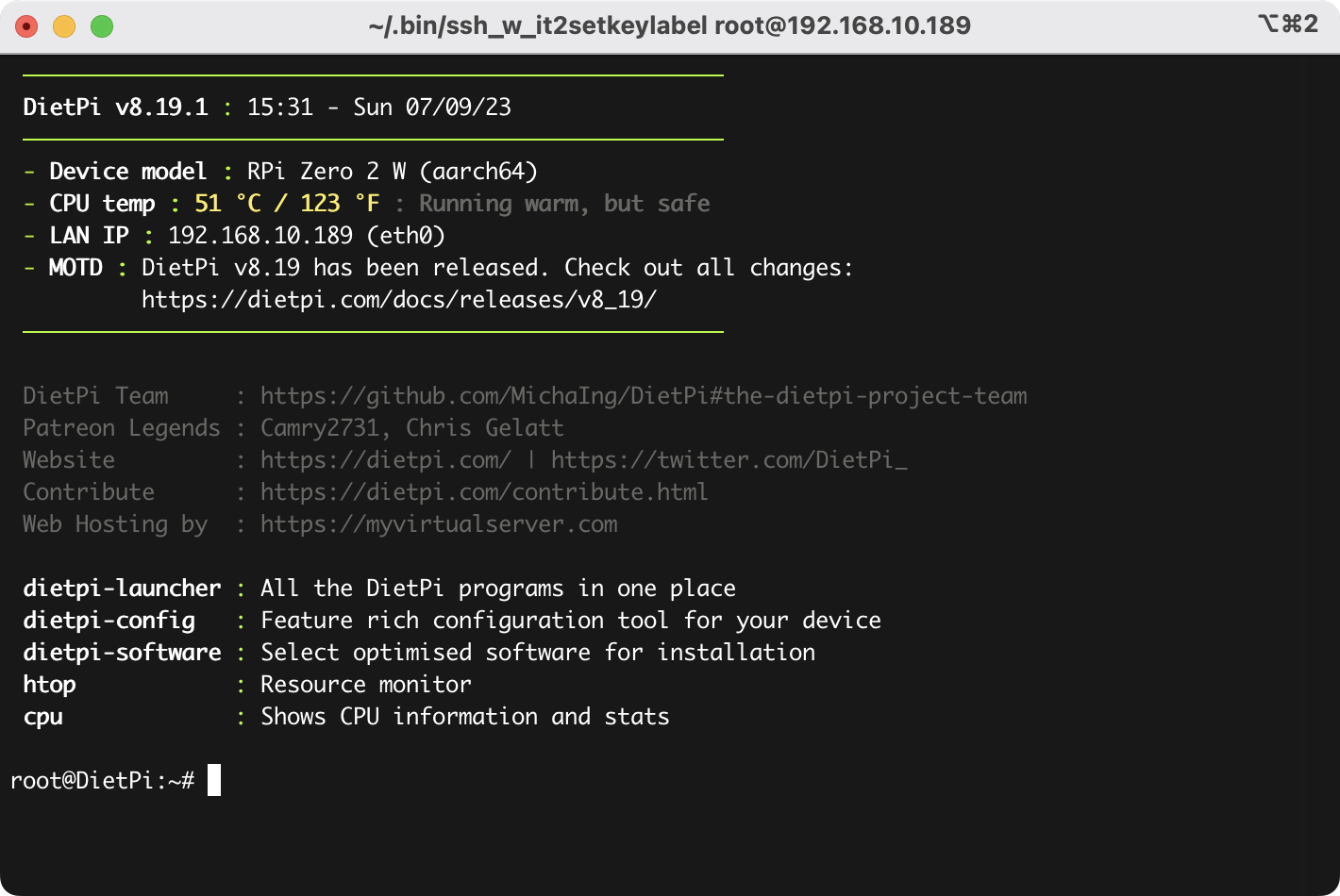Open the dietpi.com v8_19 releases URL
The image size is (1340, 896).
coord(399,300)
